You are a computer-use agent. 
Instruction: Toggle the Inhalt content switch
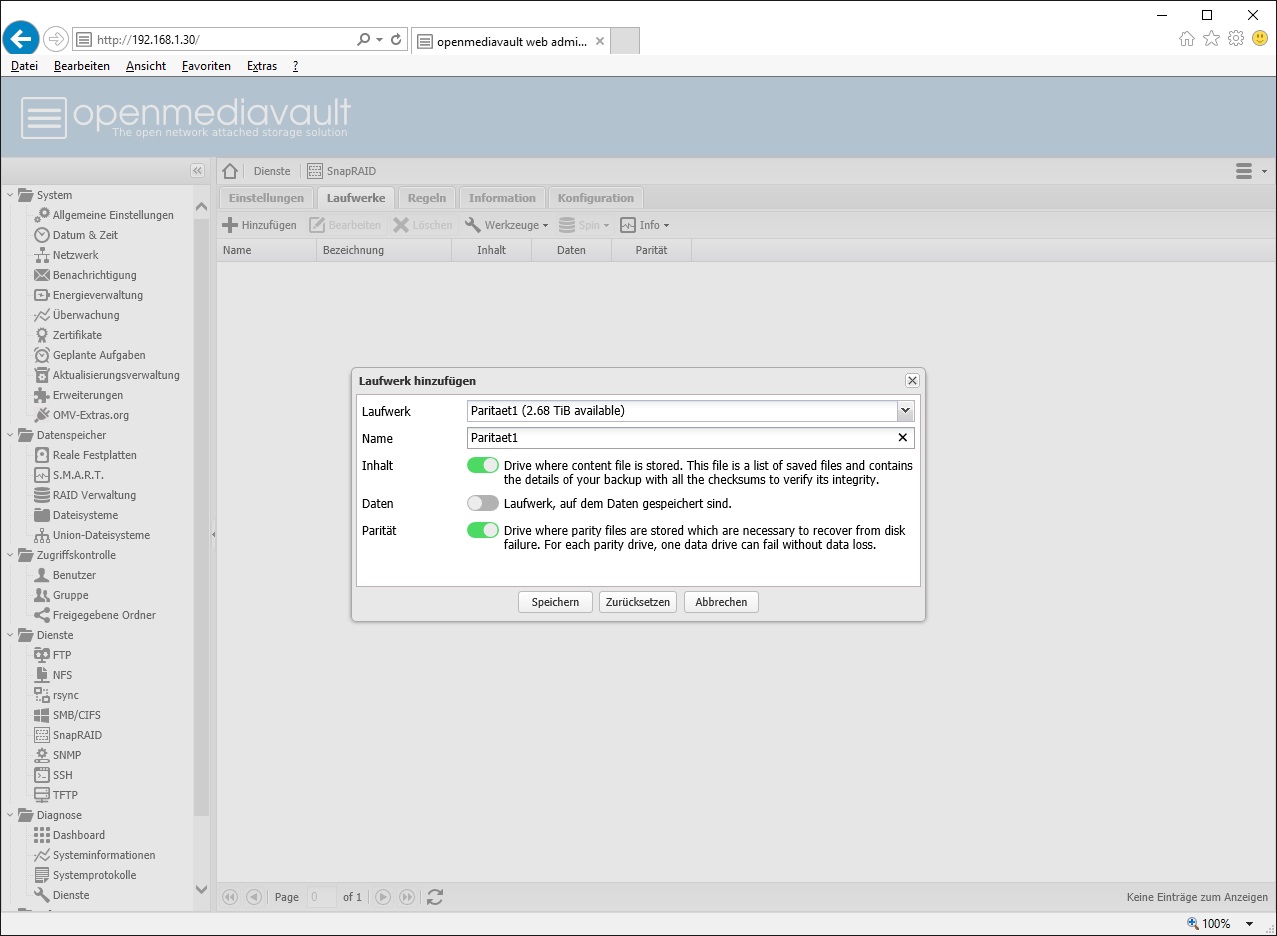click(x=483, y=465)
